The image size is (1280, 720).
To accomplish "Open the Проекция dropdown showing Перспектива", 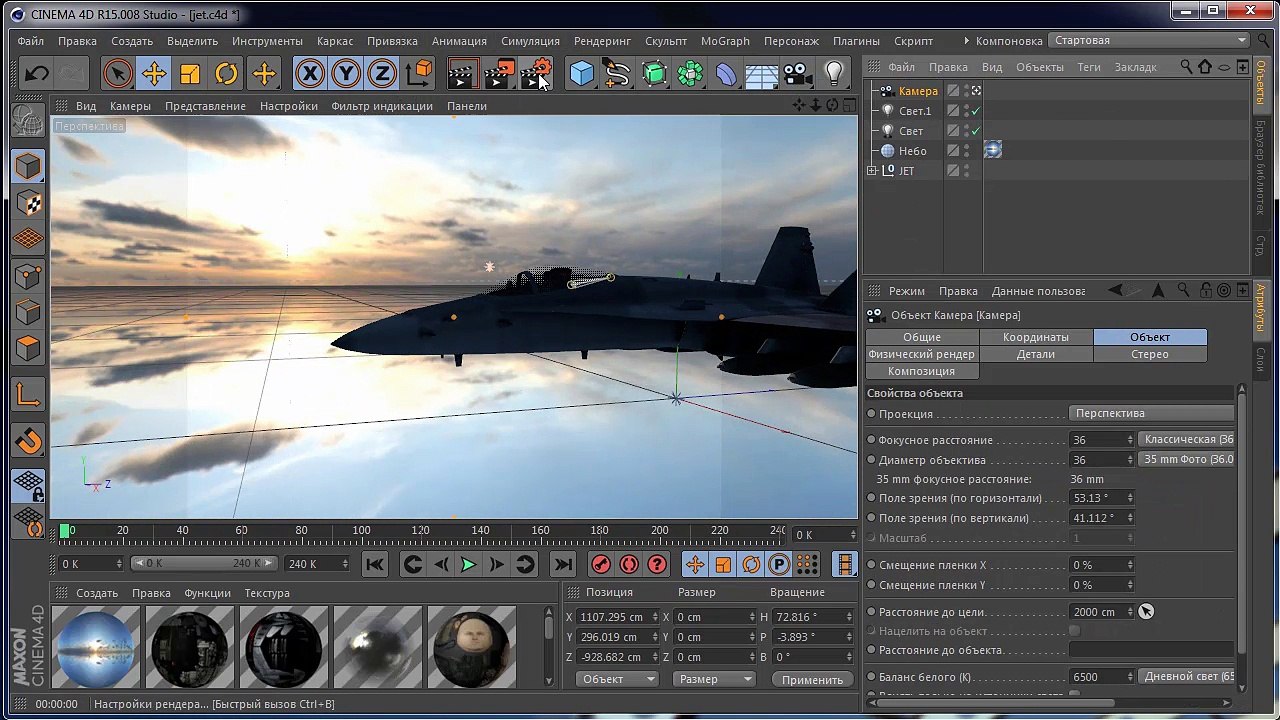I will pyautogui.click(x=1151, y=413).
